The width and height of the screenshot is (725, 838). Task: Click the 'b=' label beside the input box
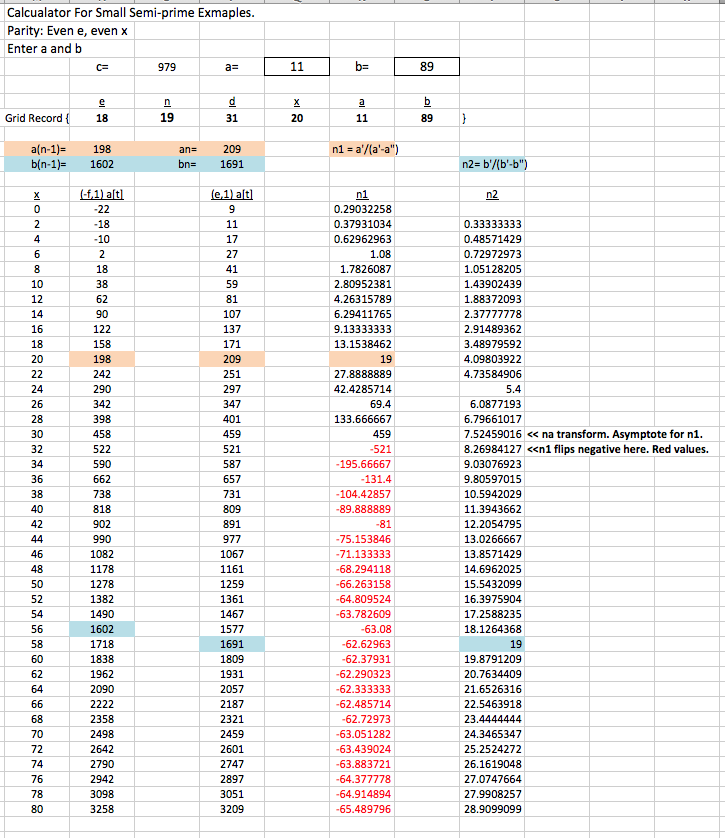(x=362, y=67)
